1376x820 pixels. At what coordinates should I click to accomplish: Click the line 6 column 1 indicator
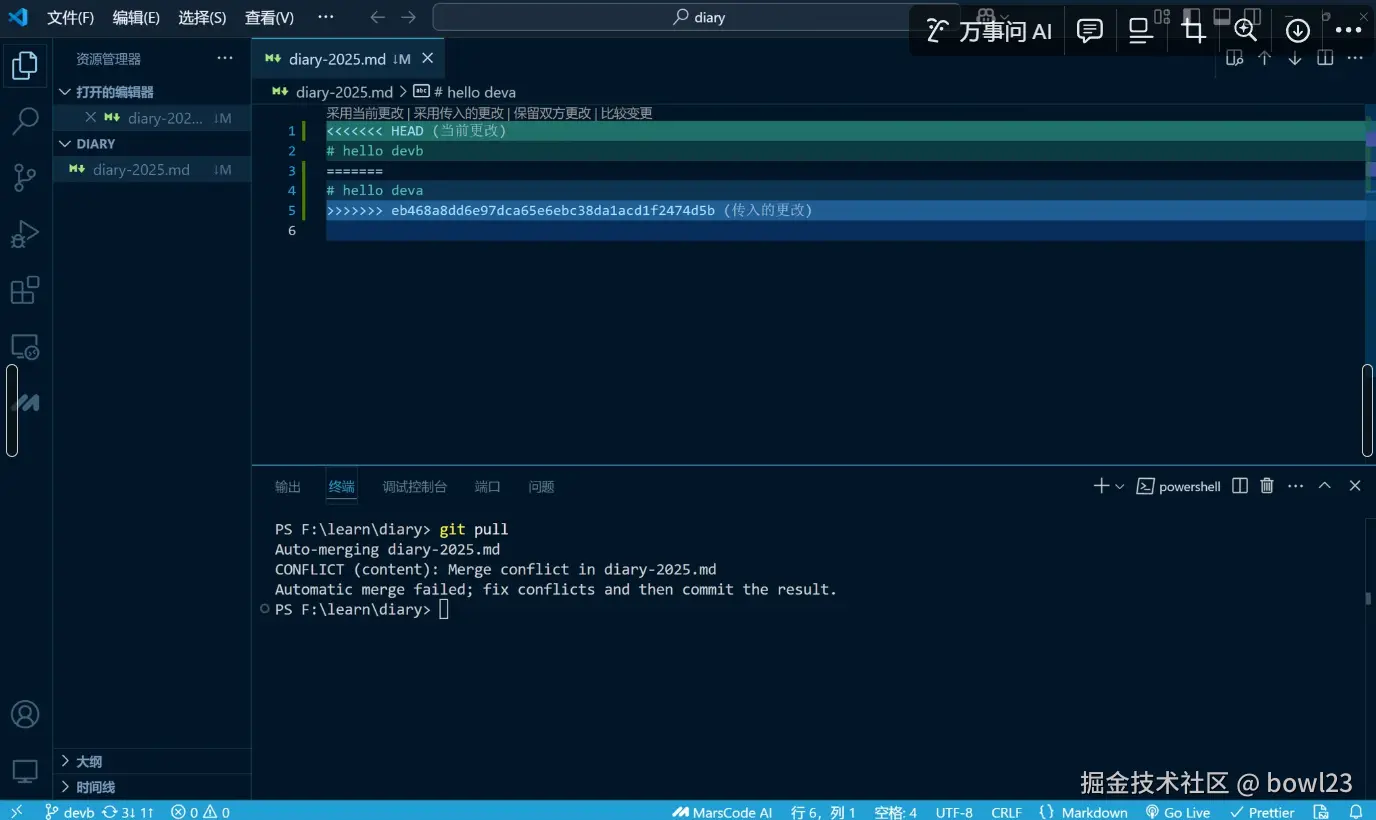pos(823,812)
